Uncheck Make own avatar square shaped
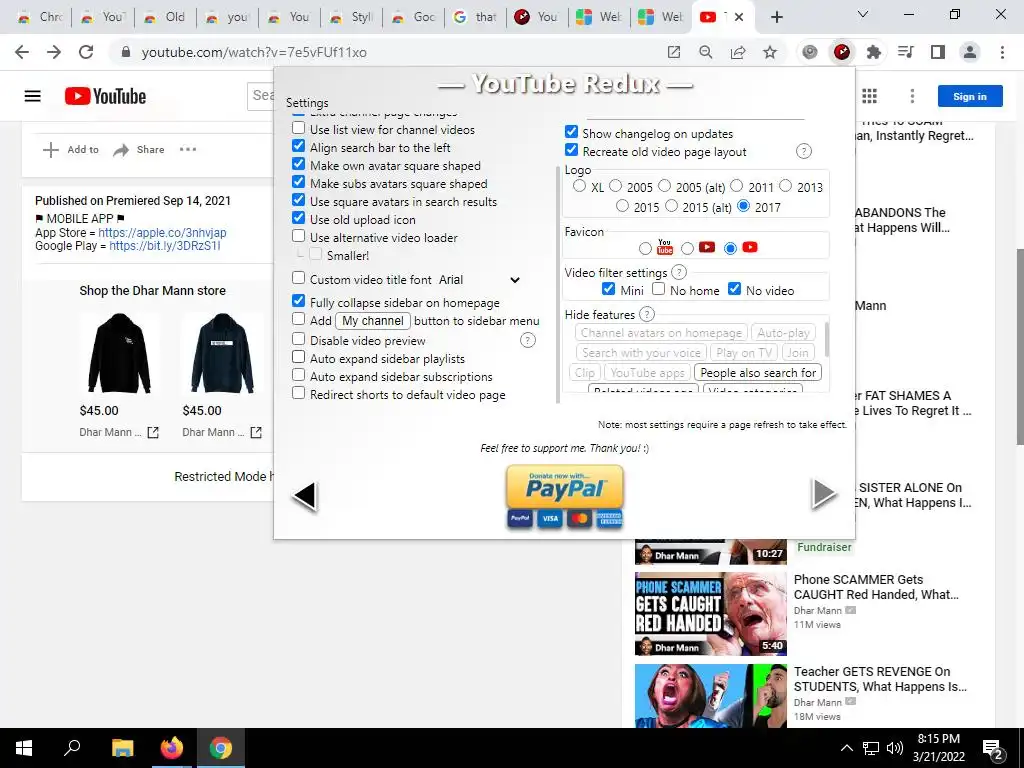 pos(298,164)
